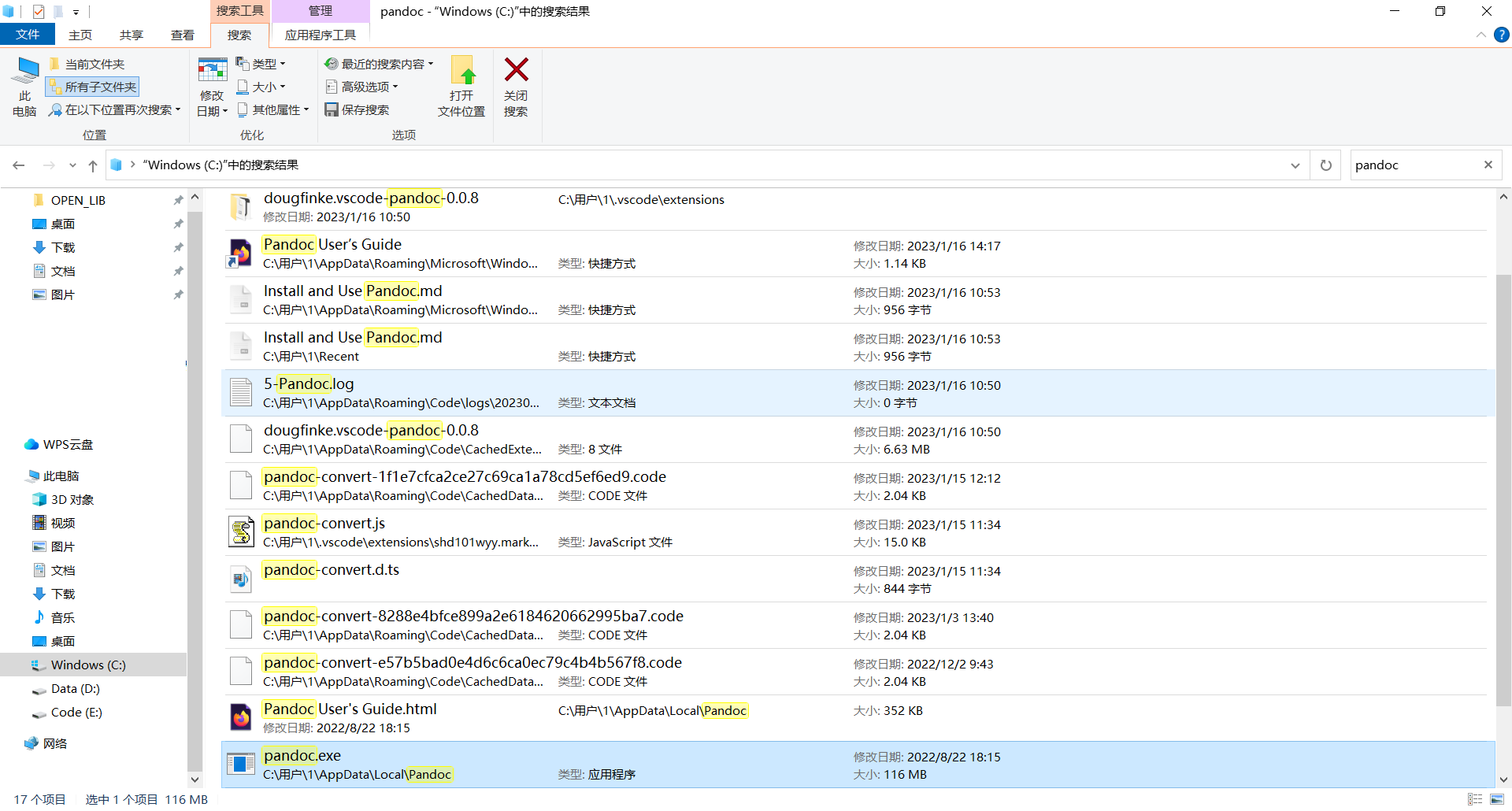Click quick access toolbar properties checkmark icon
Image resolution: width=1512 pixels, height=811 pixels.
pyautogui.click(x=39, y=11)
